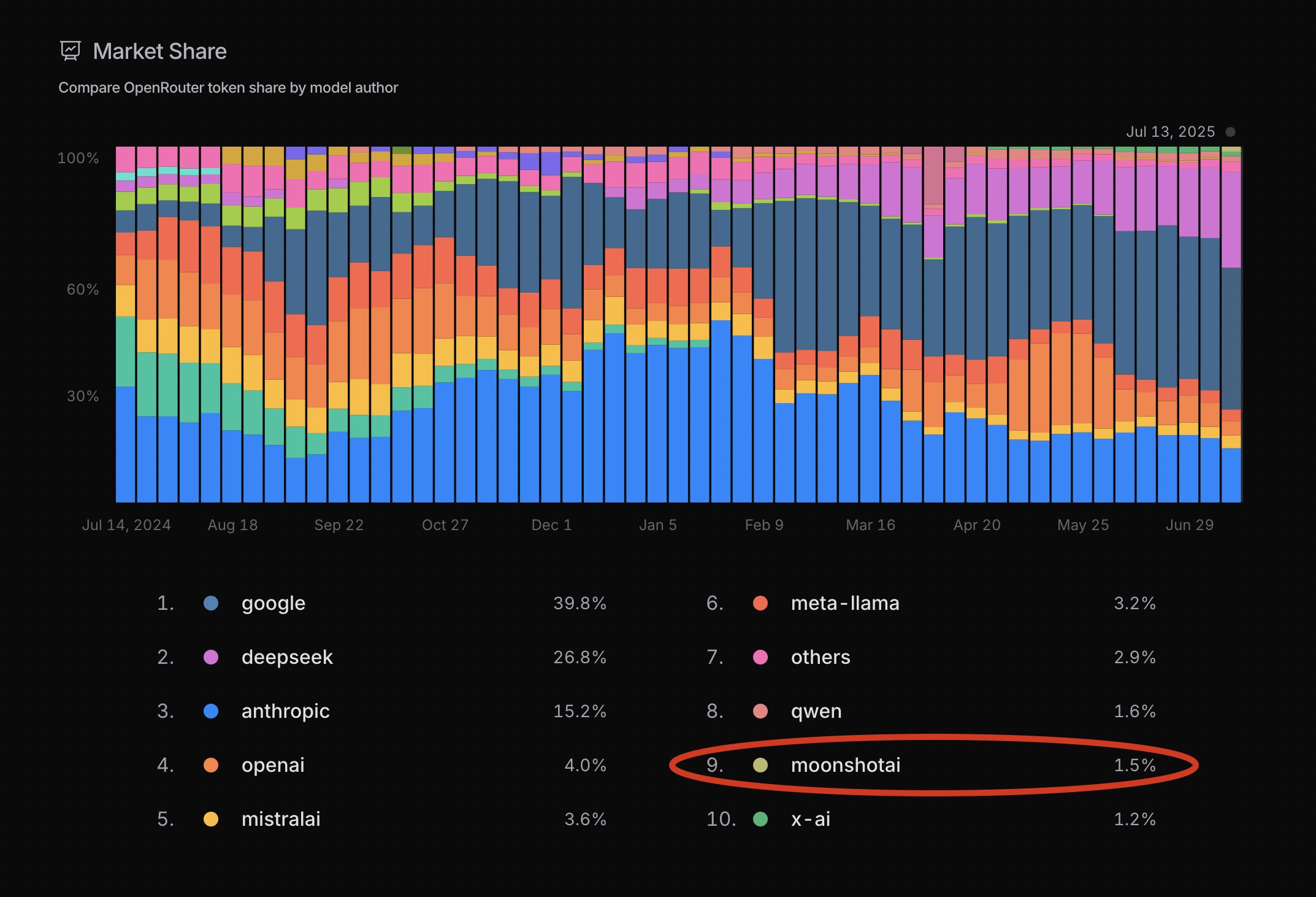Click the mistralai yellow legend dot
Image resolution: width=1316 pixels, height=897 pixels.
[x=211, y=819]
